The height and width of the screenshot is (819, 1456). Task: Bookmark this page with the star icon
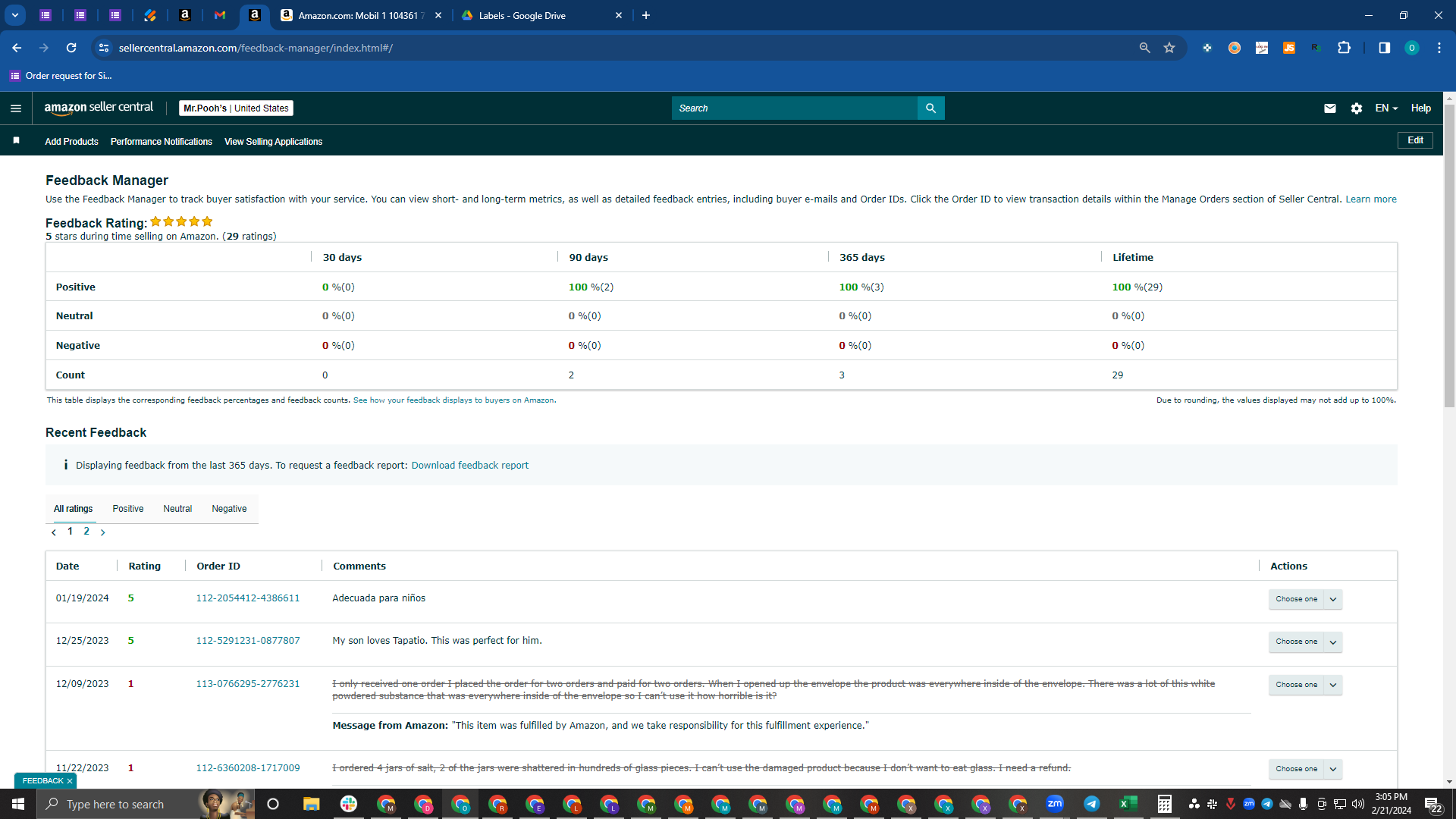[1169, 48]
